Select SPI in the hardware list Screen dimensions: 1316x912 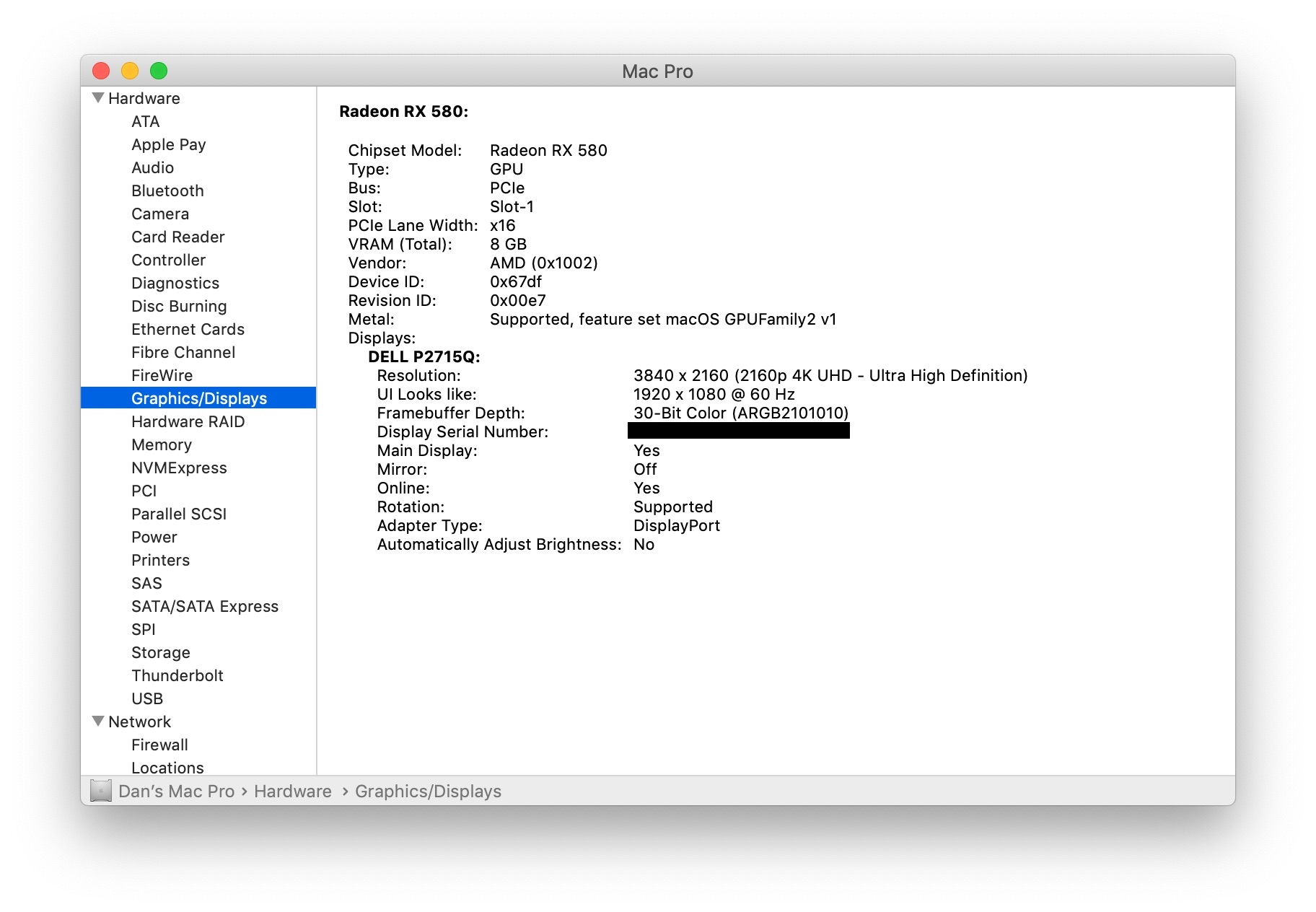pyautogui.click(x=143, y=629)
